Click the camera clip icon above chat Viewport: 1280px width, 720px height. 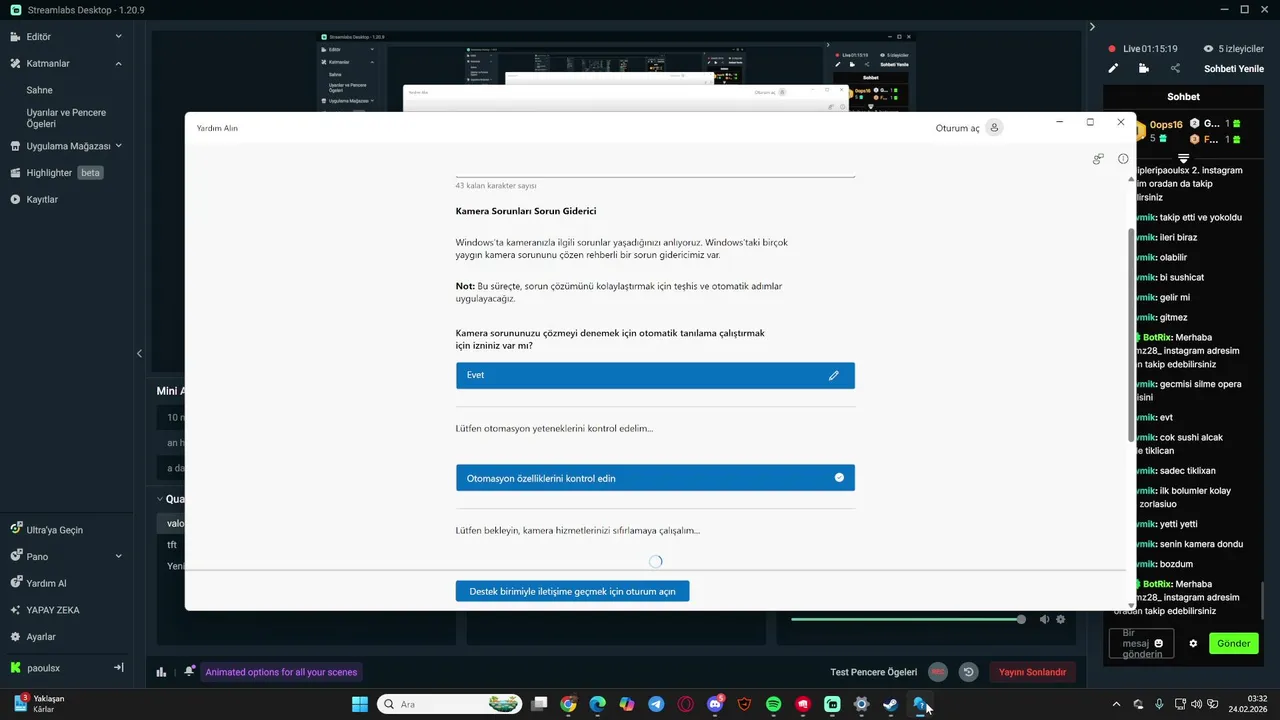[1144, 68]
